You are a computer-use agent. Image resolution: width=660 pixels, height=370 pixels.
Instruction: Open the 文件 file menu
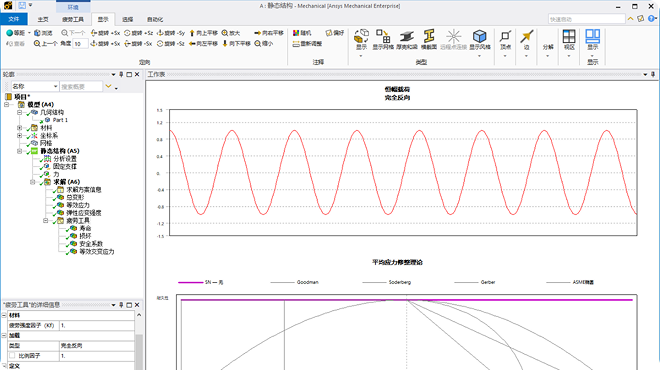(x=14, y=19)
